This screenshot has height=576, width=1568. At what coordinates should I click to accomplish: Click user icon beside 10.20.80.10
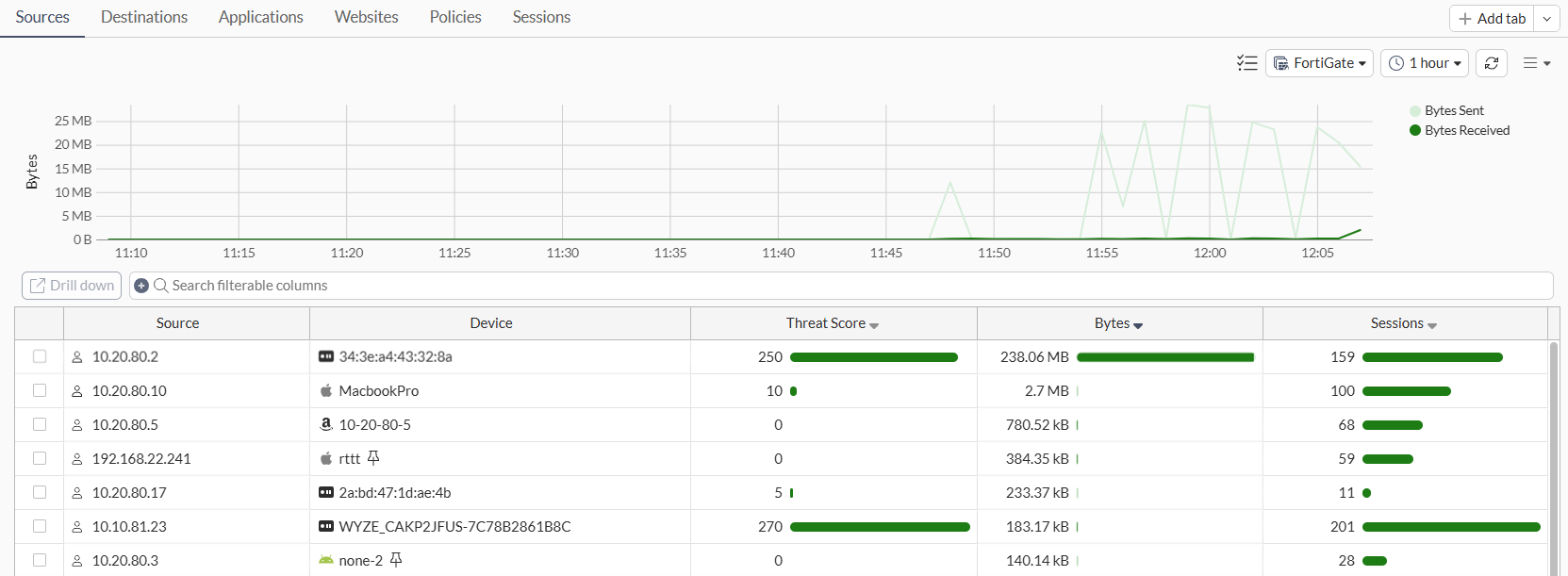tap(77, 391)
